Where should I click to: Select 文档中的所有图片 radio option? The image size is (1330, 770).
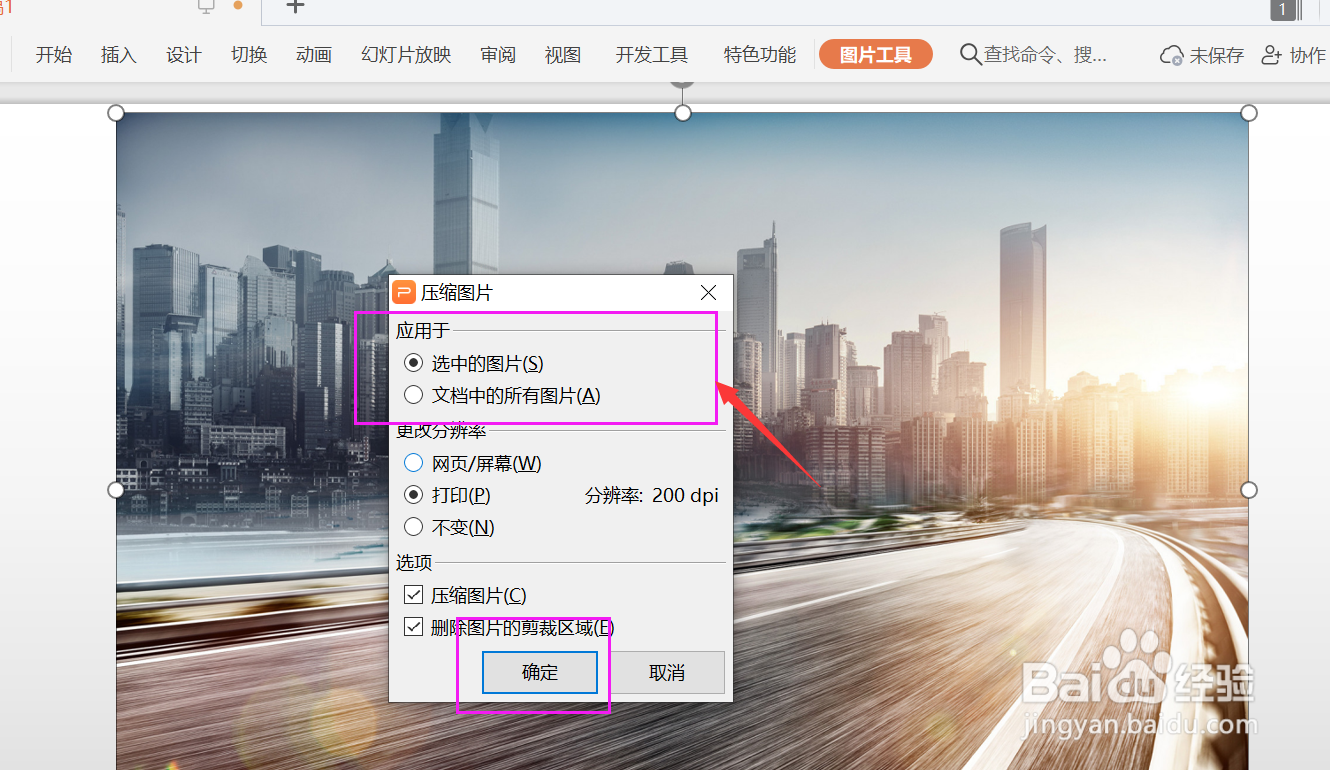coord(502,395)
